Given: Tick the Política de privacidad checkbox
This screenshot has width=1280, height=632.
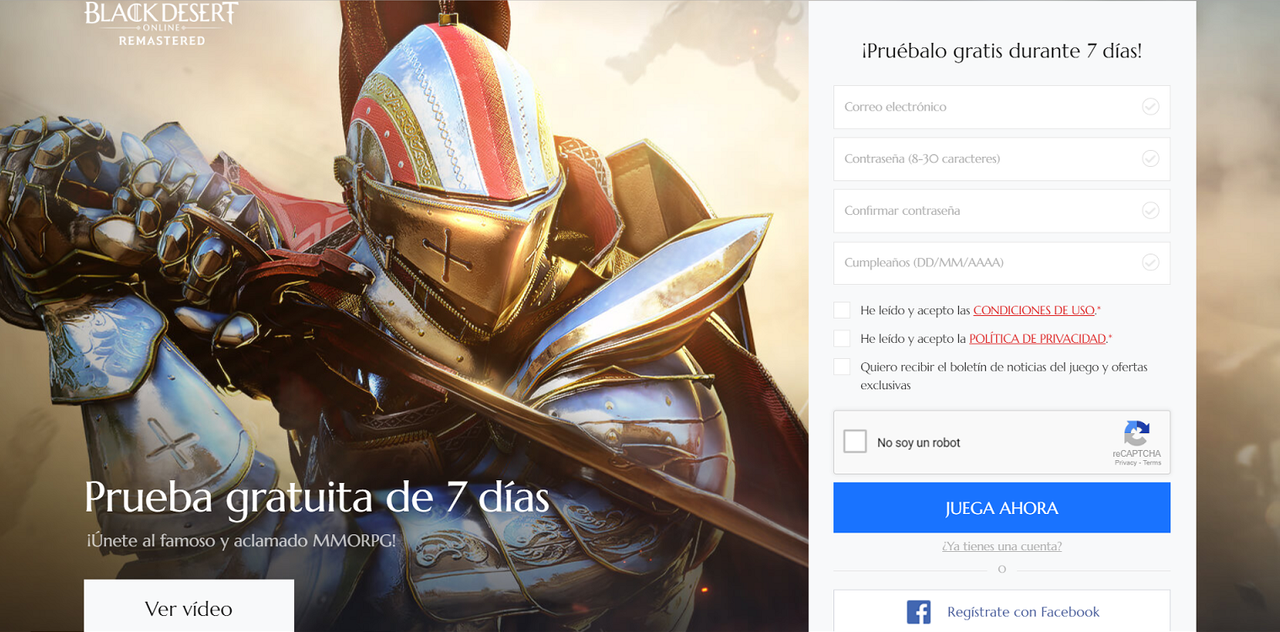Looking at the screenshot, I should pos(842,338).
